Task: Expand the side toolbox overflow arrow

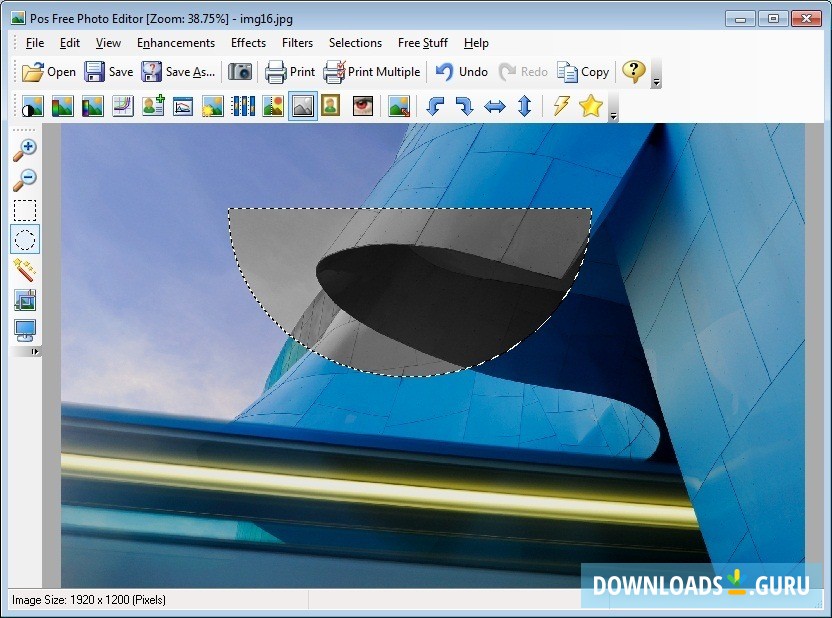Action: pyautogui.click(x=35, y=351)
